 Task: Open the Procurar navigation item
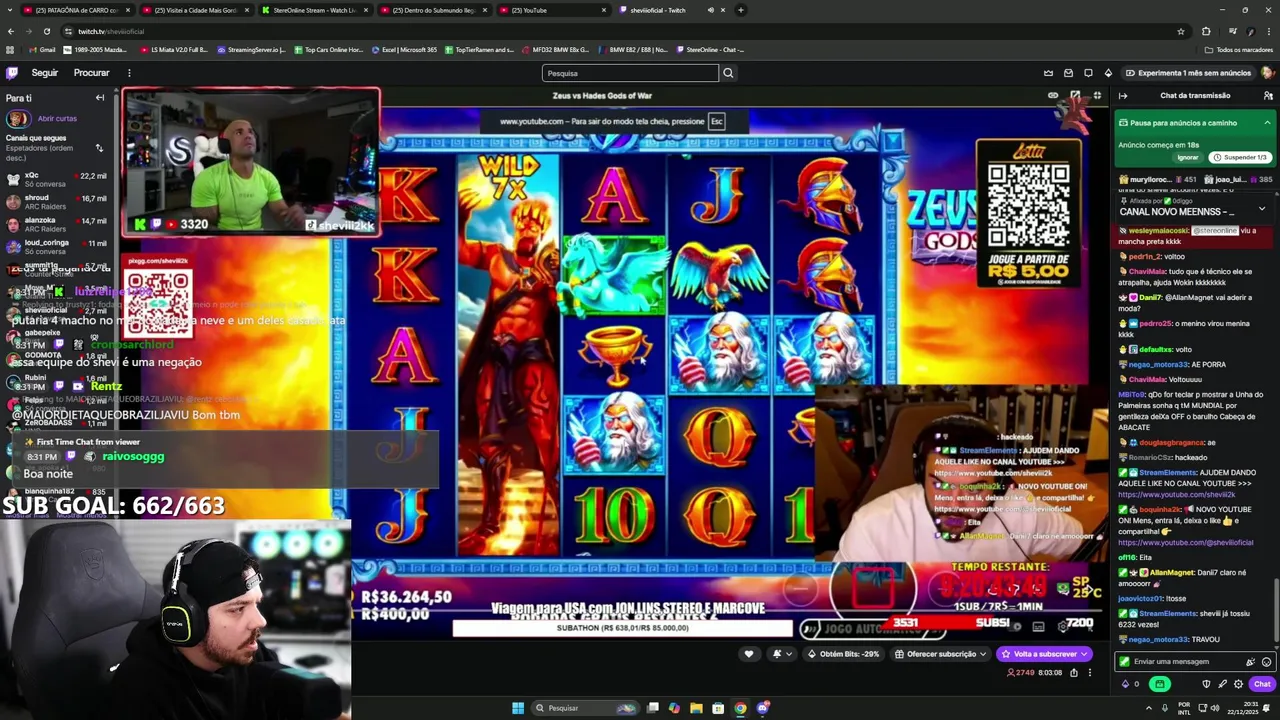[x=91, y=73]
